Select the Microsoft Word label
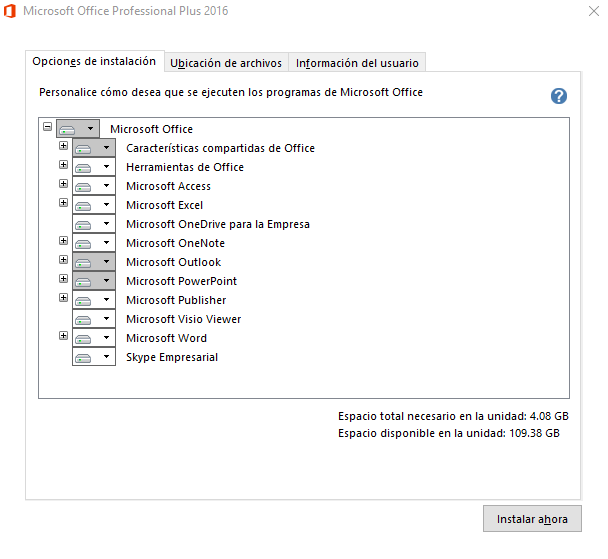This screenshot has width=608, height=559. pyautogui.click(x=166, y=338)
